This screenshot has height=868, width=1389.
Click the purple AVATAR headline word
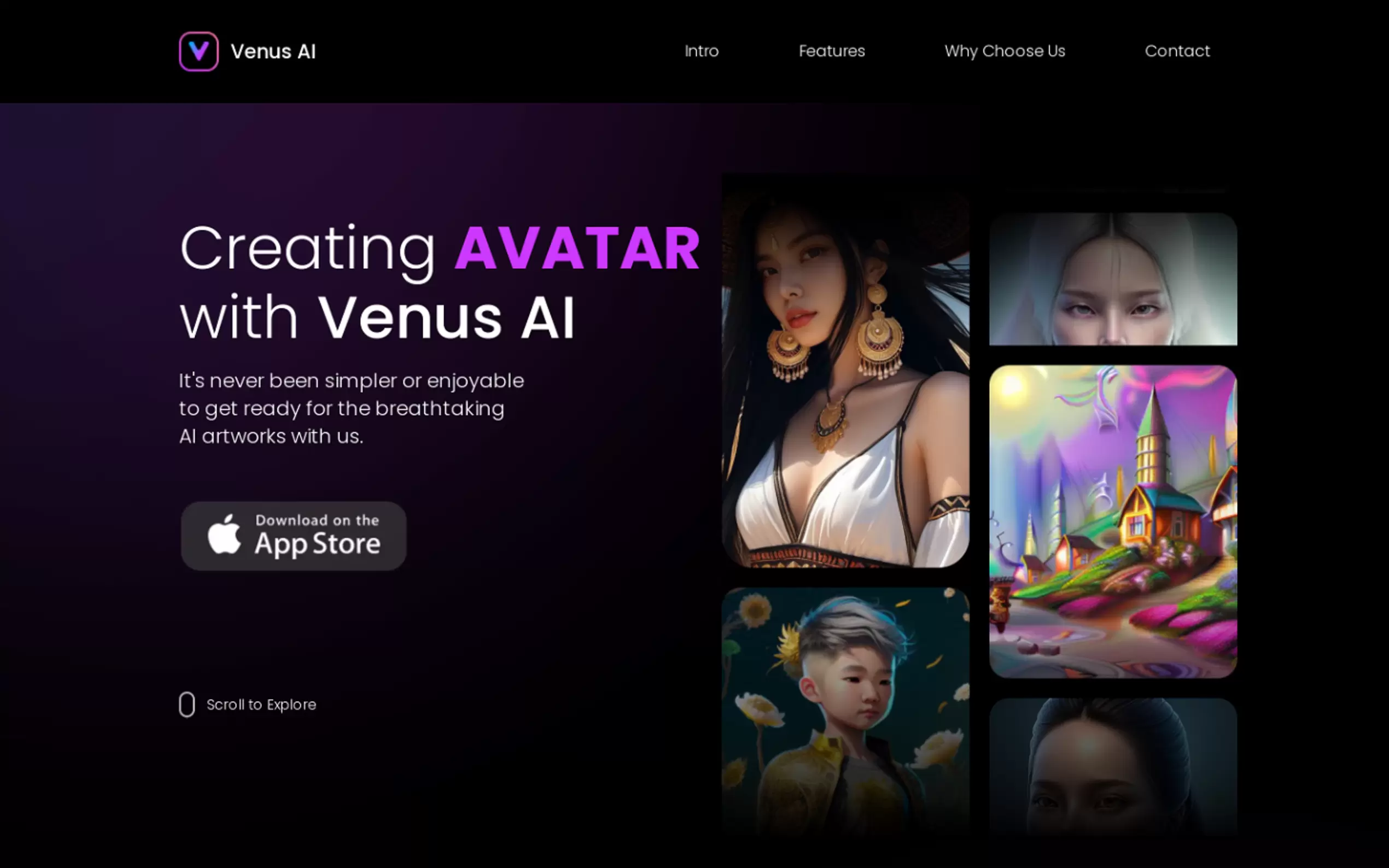pos(577,249)
